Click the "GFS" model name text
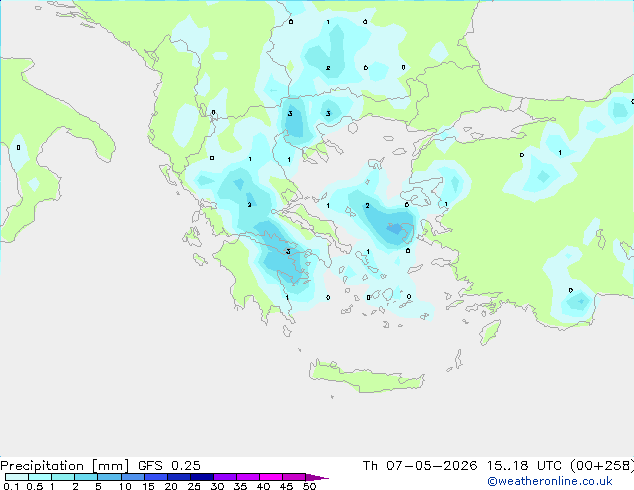The image size is (634, 490). [150, 466]
